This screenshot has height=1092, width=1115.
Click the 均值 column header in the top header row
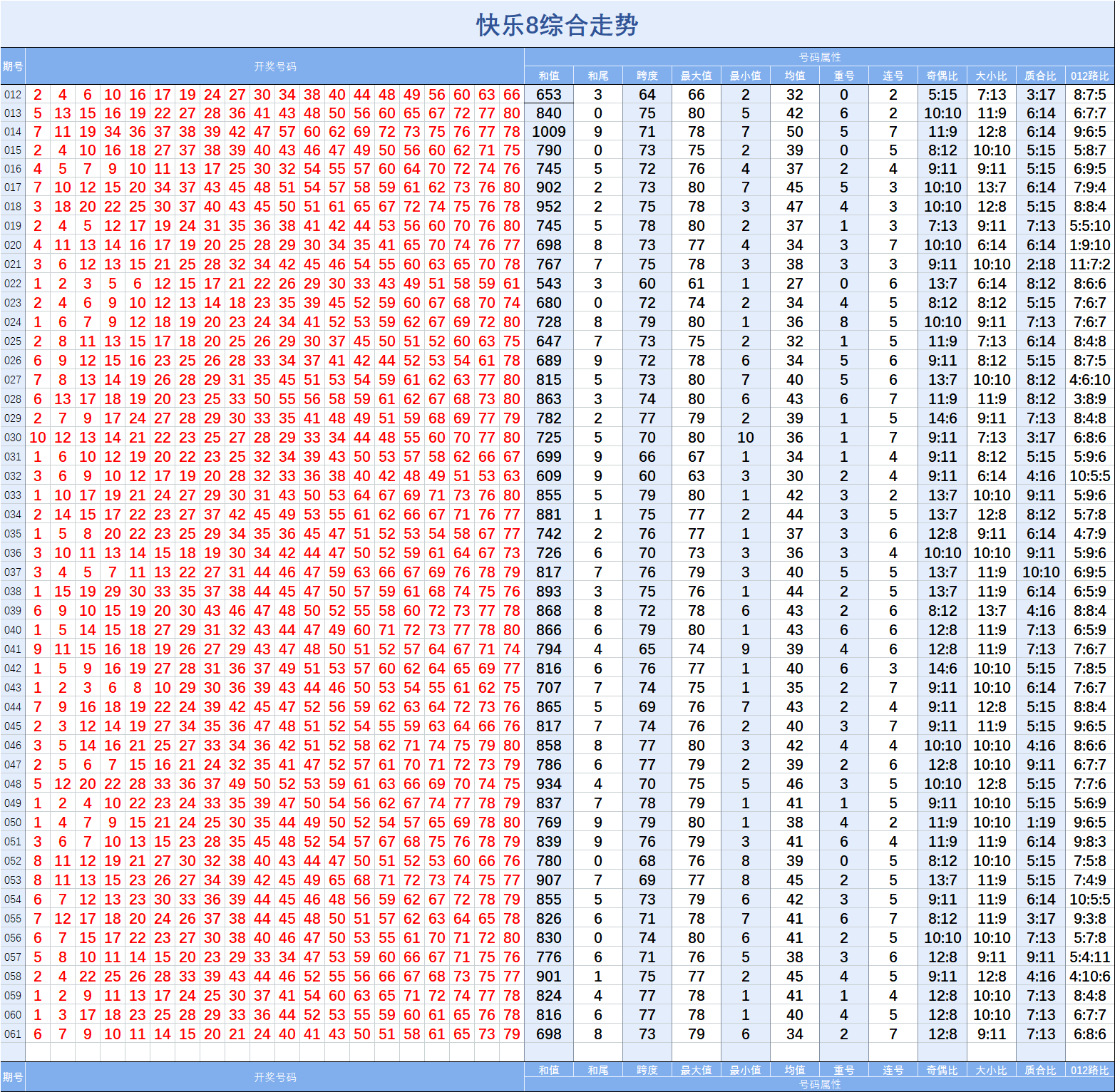point(795,76)
